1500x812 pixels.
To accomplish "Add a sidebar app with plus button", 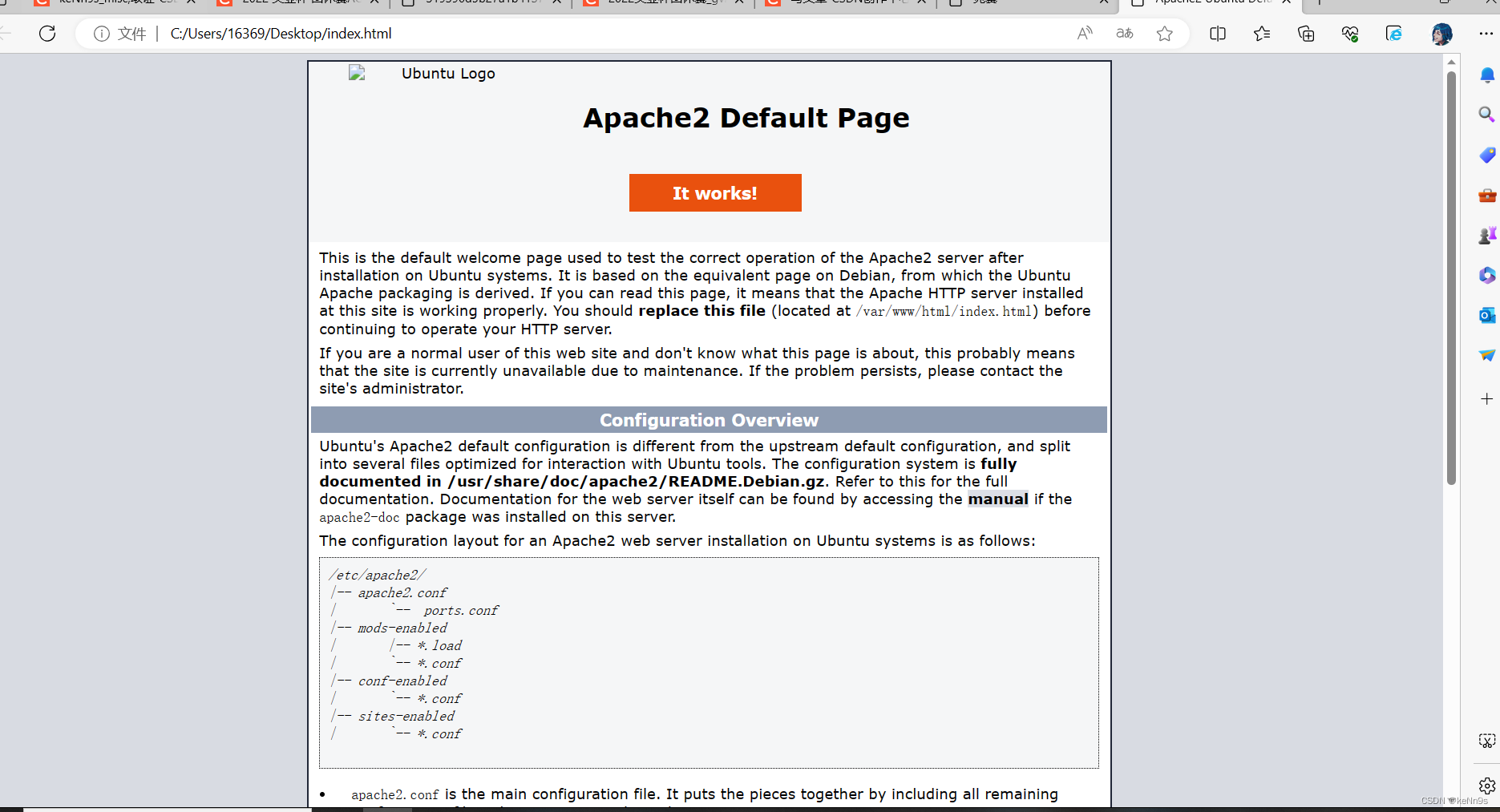I will 1487,398.
